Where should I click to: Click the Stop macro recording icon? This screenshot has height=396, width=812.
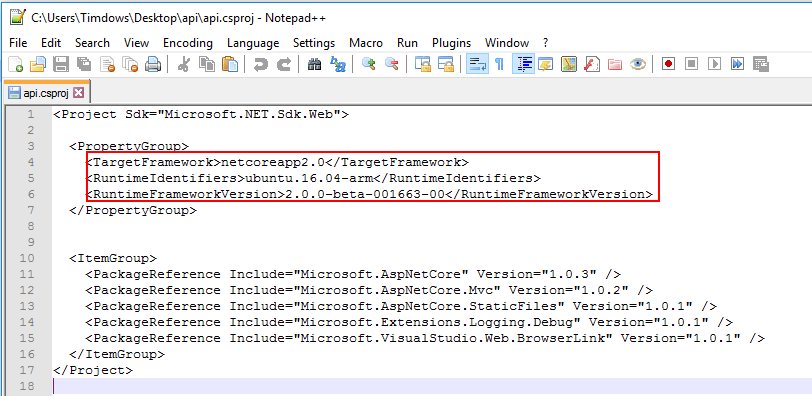point(691,64)
